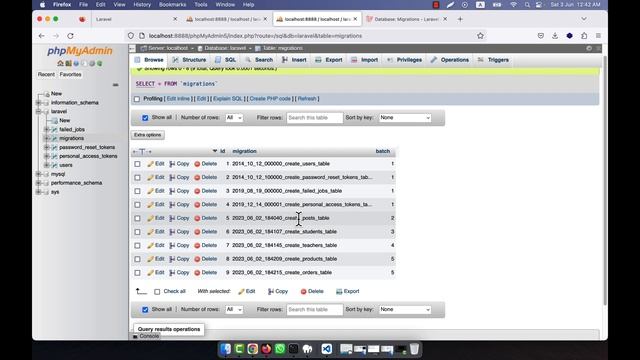The width and height of the screenshot is (640, 360).
Task: Click vertical scrollbar of page
Action: click(604, 180)
